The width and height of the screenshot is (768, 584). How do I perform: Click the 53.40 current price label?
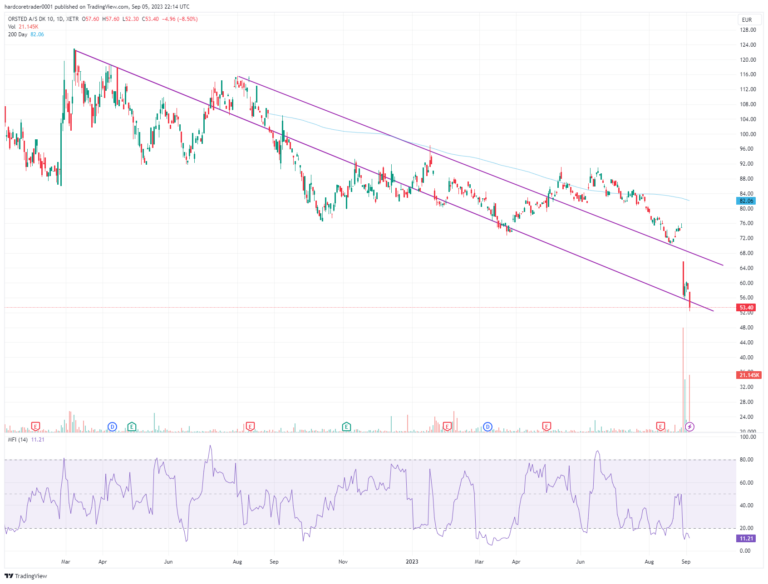pos(745,308)
